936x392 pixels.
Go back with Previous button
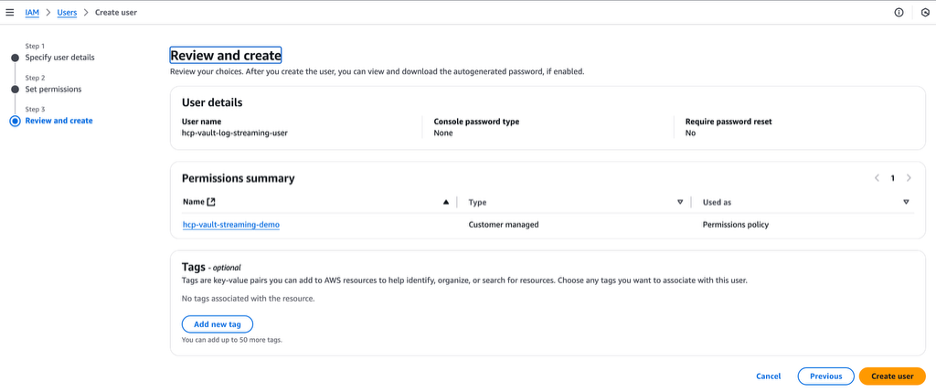826,376
